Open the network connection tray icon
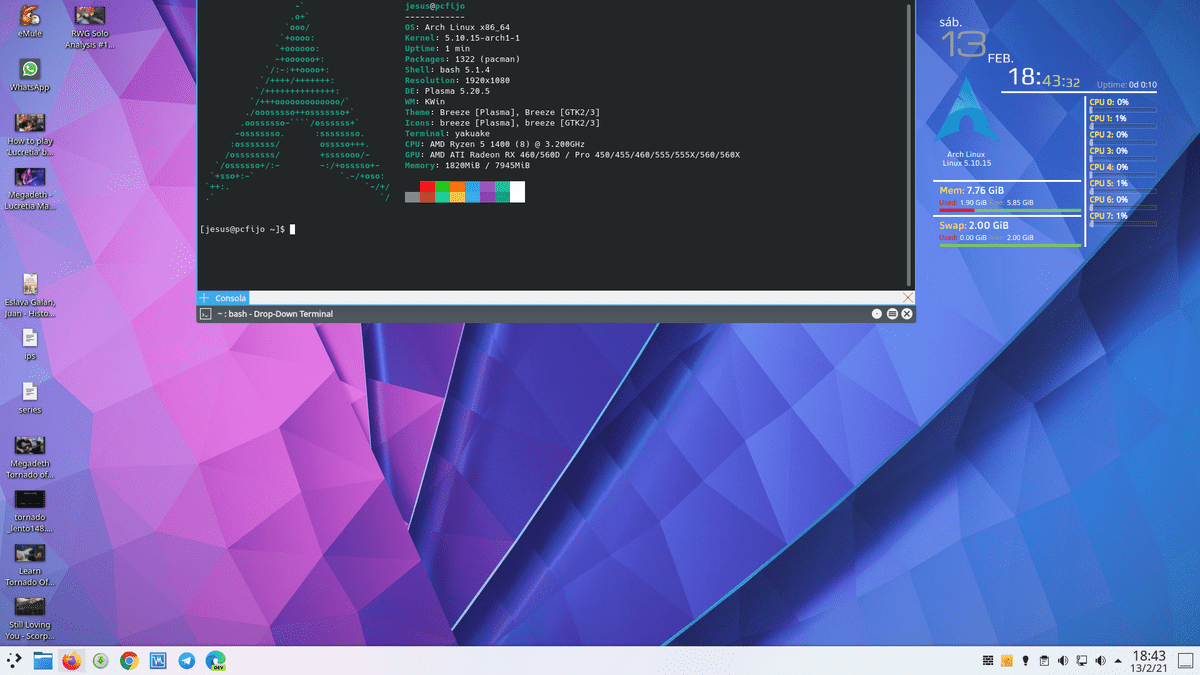The width and height of the screenshot is (1200, 675). (x=1081, y=660)
